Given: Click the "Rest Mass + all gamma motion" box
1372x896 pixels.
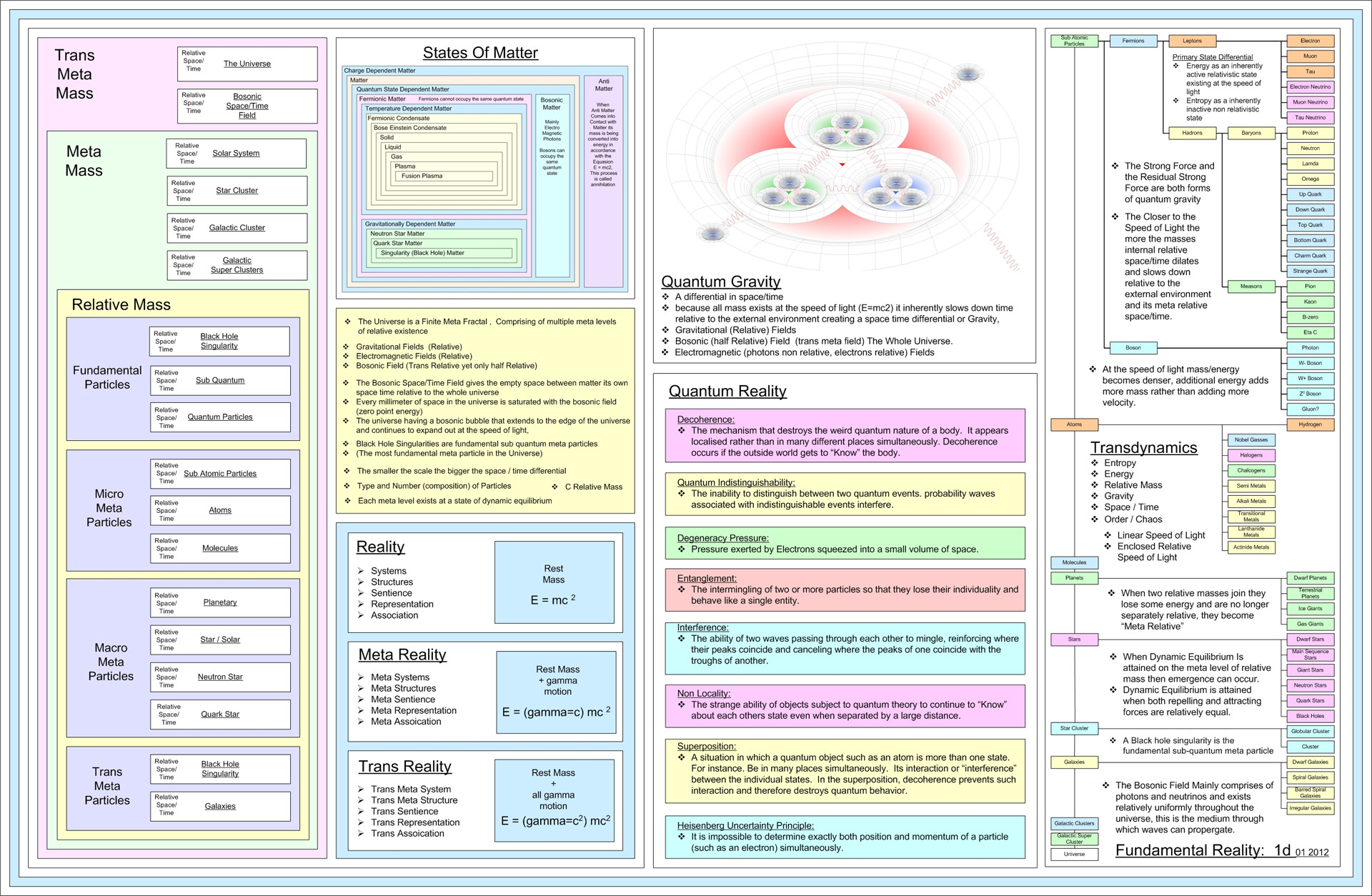Looking at the screenshot, I should coord(554,802).
